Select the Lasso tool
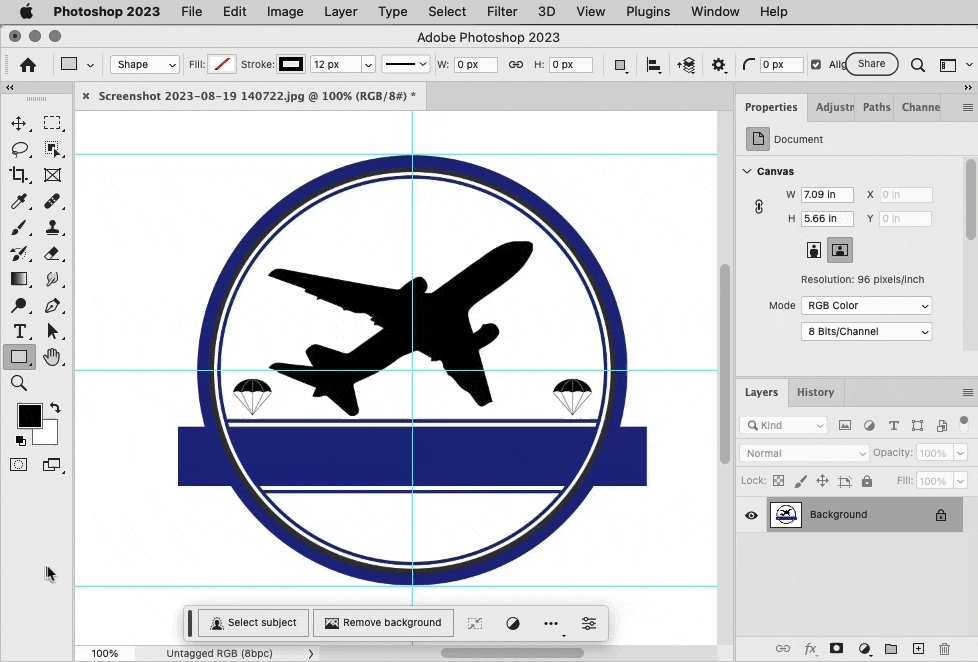Viewport: 978px width, 662px height. pos(19,149)
